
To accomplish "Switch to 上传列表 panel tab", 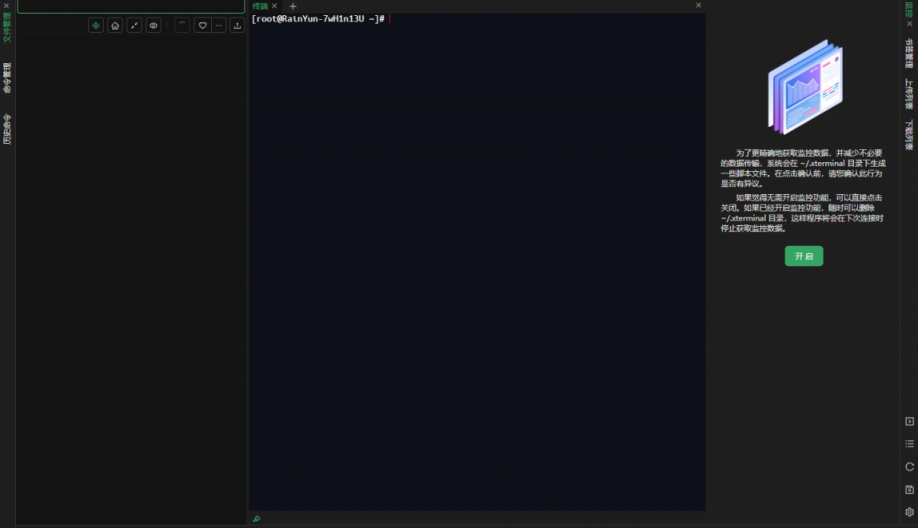I will pyautogui.click(x=909, y=93).
